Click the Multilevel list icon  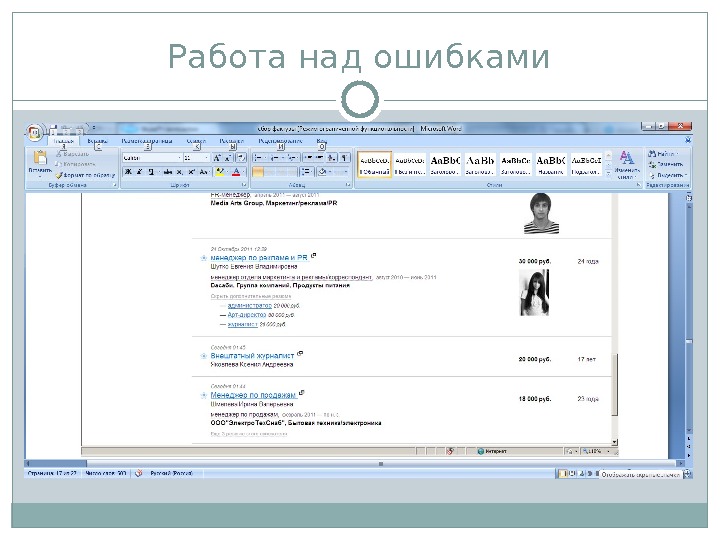pos(292,158)
